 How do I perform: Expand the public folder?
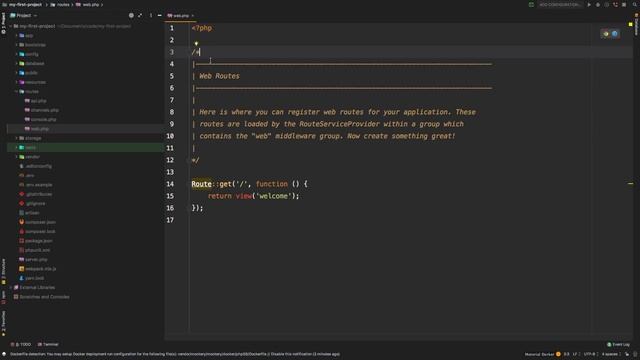click(x=16, y=73)
